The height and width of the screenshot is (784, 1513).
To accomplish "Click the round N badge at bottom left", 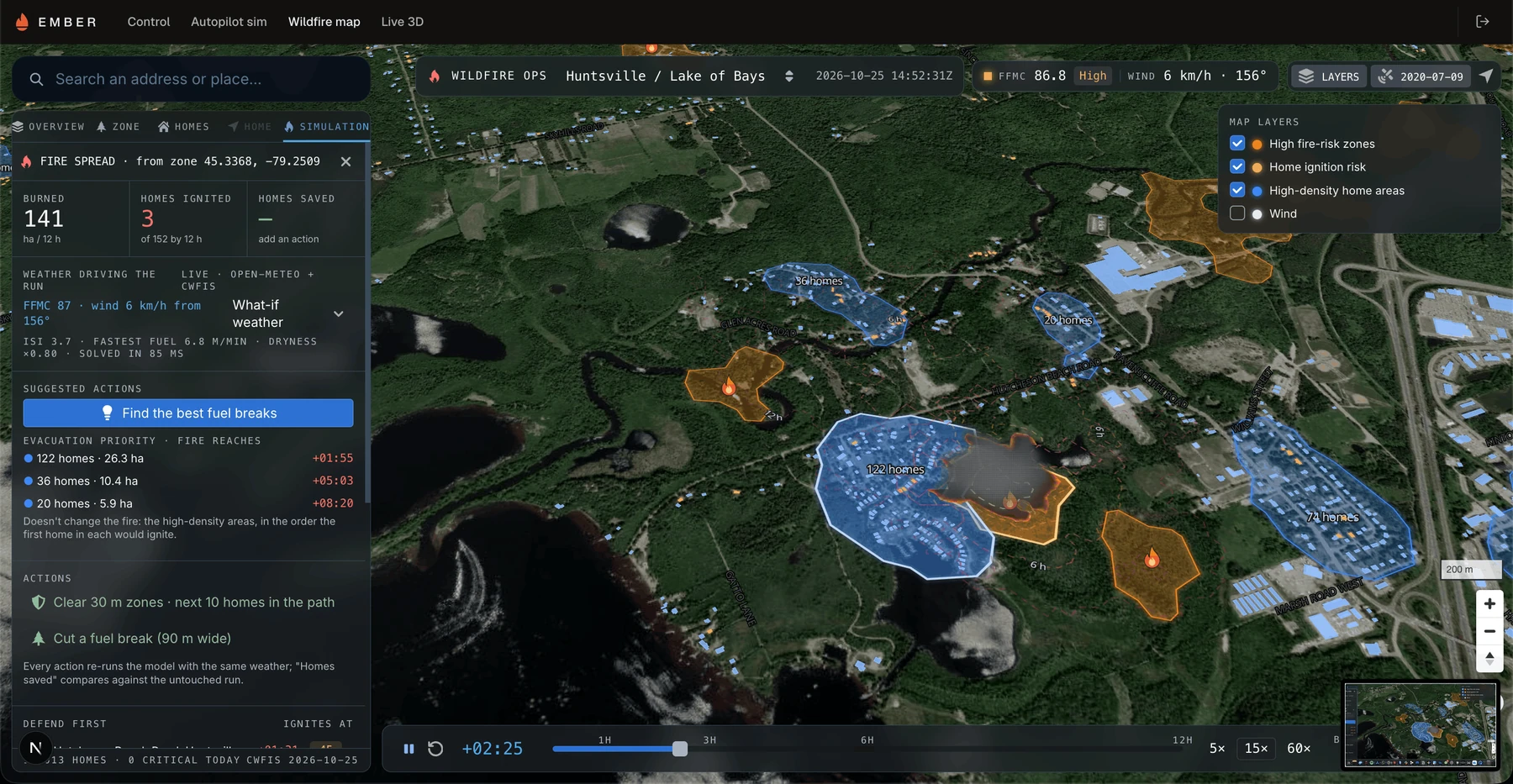I will click(x=35, y=747).
